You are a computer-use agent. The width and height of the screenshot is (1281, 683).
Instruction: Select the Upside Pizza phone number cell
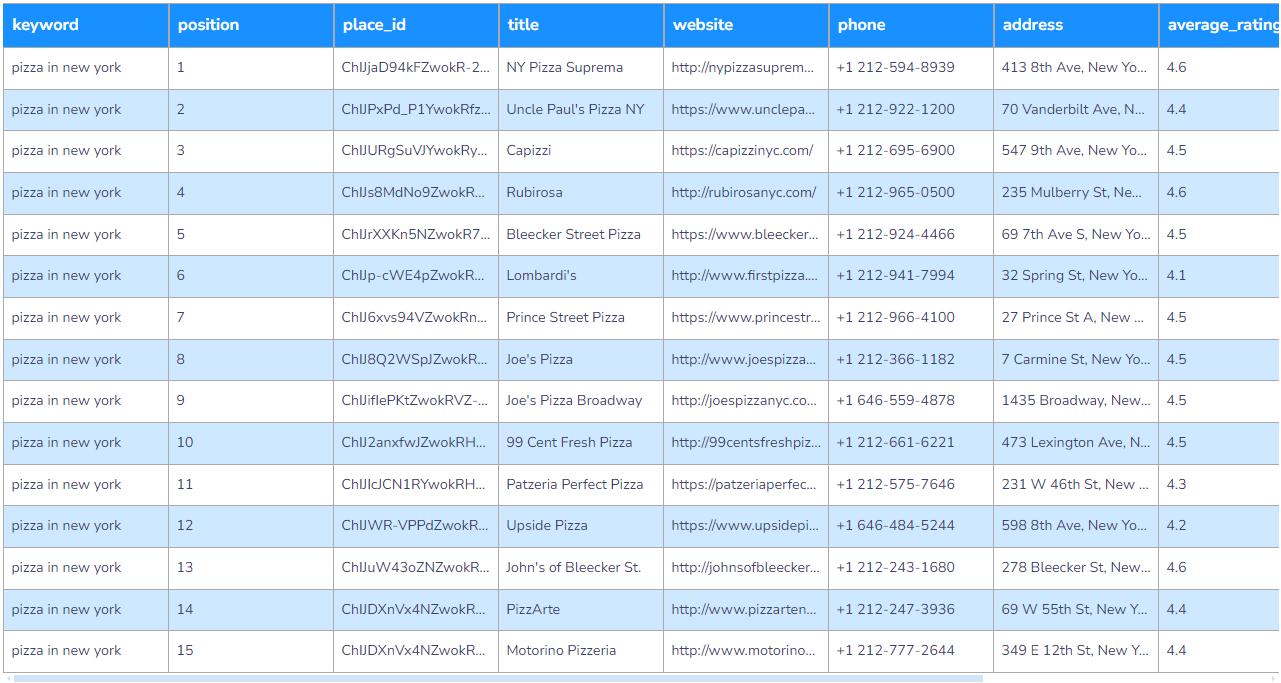(x=895, y=526)
